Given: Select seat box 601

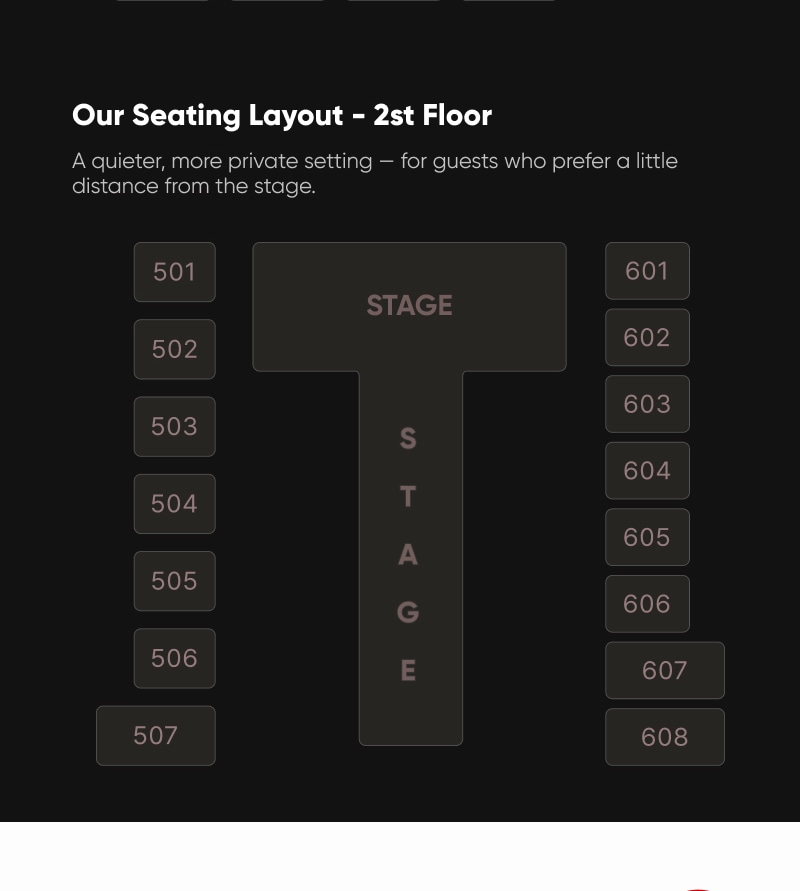Looking at the screenshot, I should (x=647, y=270).
